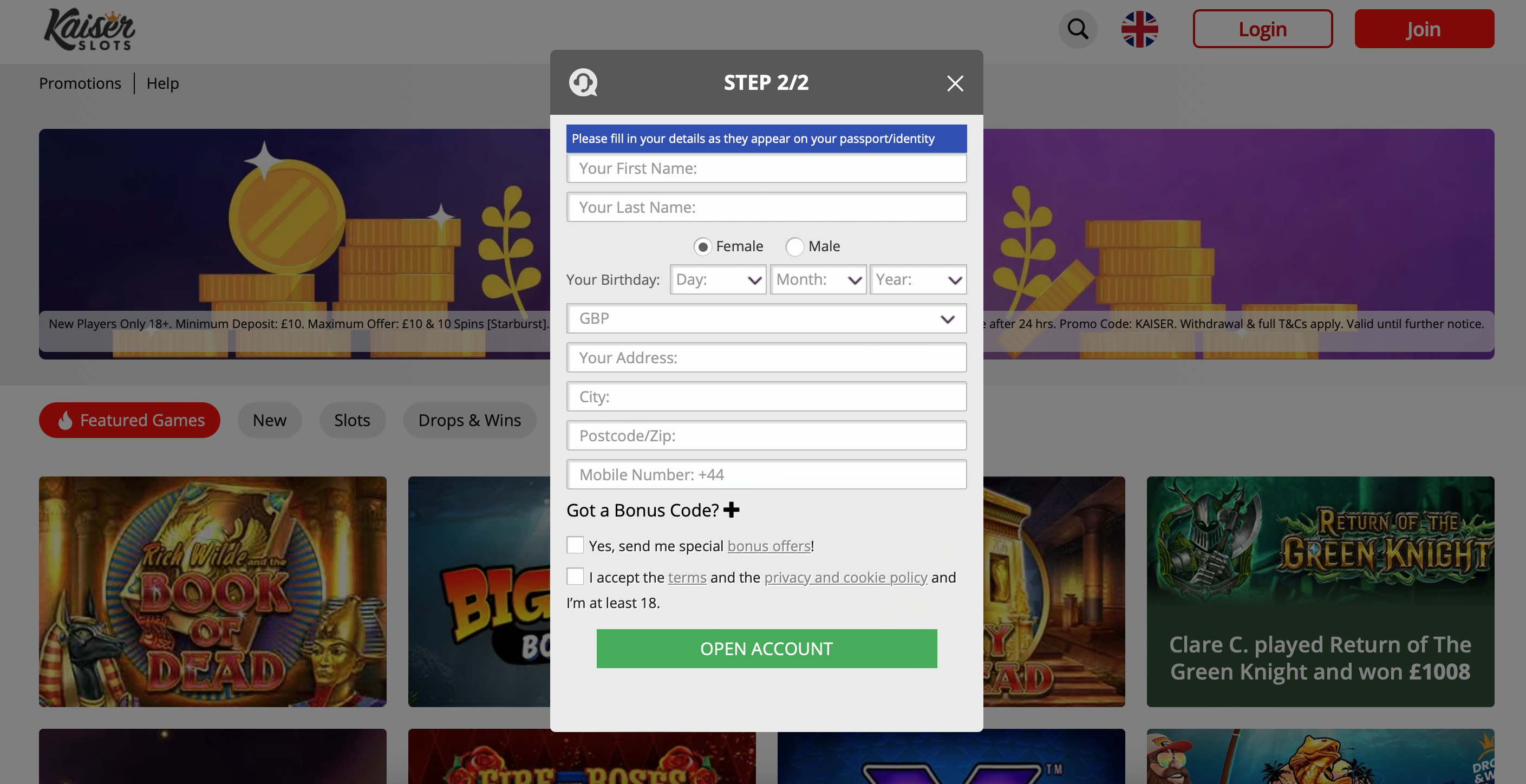Open the Big Bass game thumbnail
The image size is (1526, 784).
(479, 592)
